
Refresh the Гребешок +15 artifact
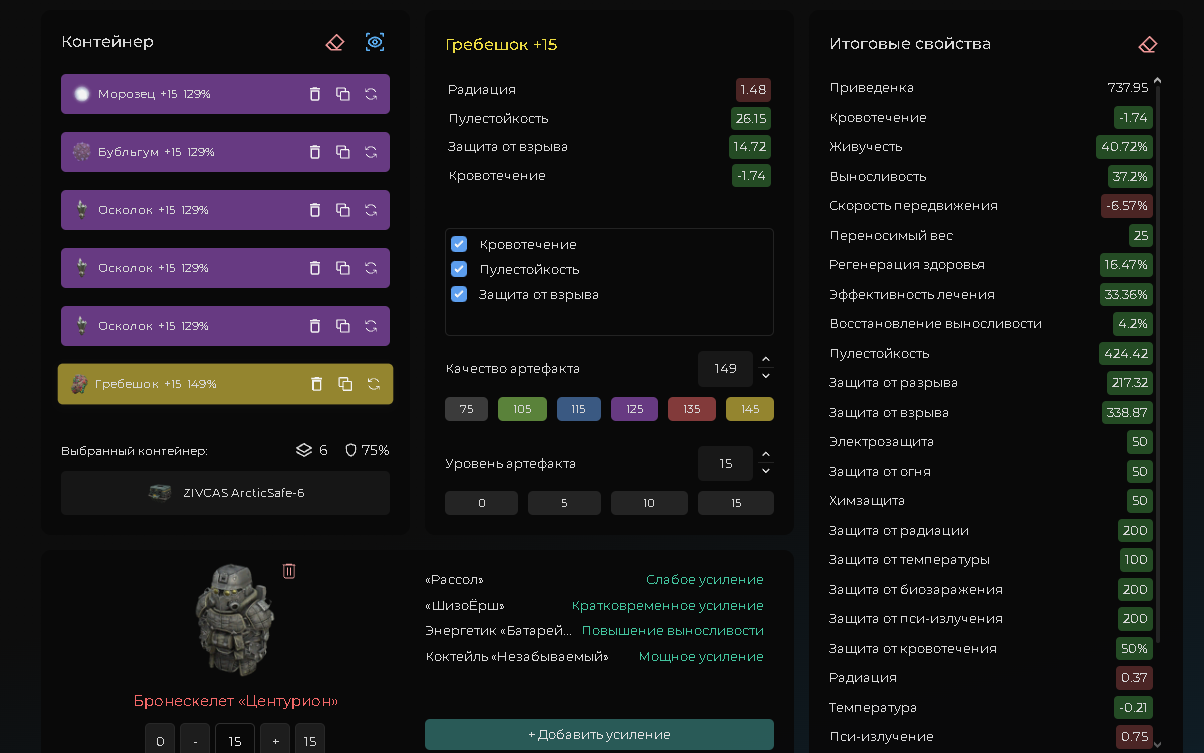pyautogui.click(x=374, y=384)
